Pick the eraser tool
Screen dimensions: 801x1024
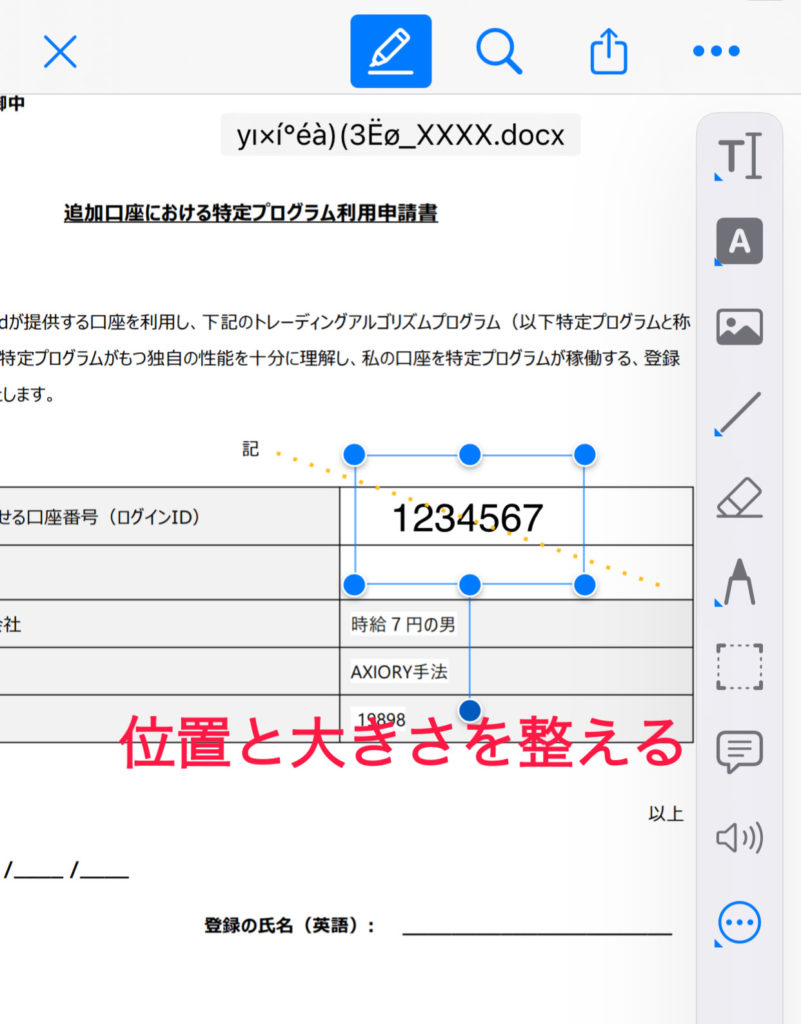(x=740, y=498)
